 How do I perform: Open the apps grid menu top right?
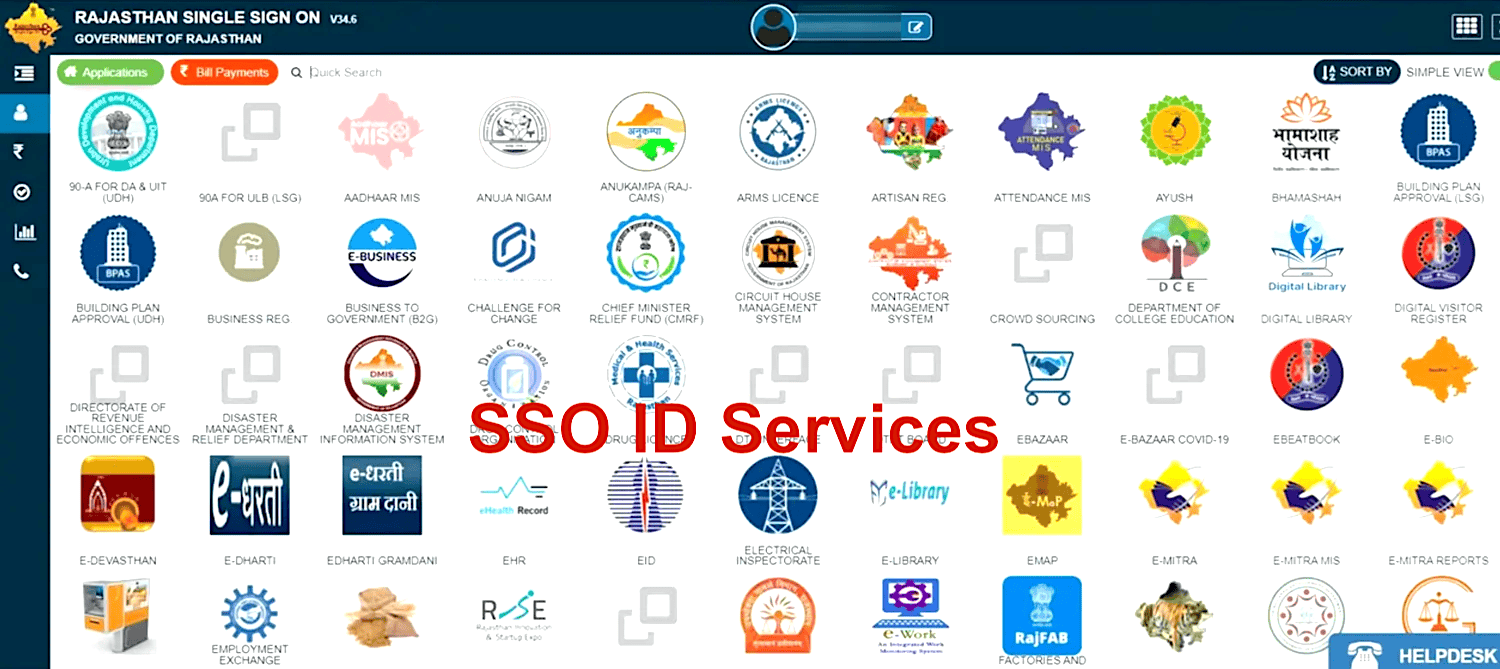1467,26
